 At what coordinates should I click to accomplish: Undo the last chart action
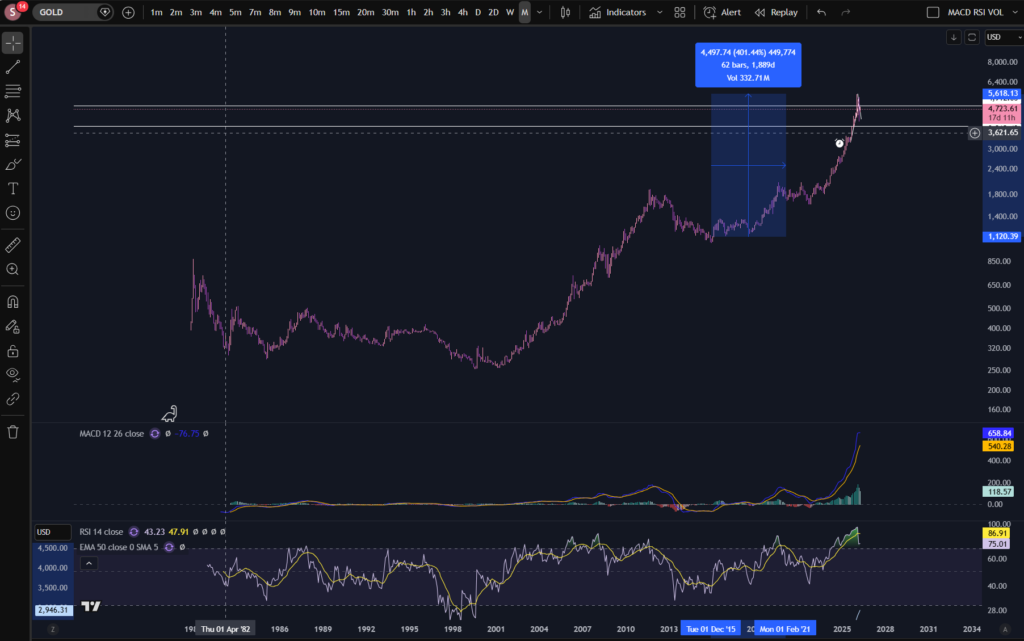point(822,12)
